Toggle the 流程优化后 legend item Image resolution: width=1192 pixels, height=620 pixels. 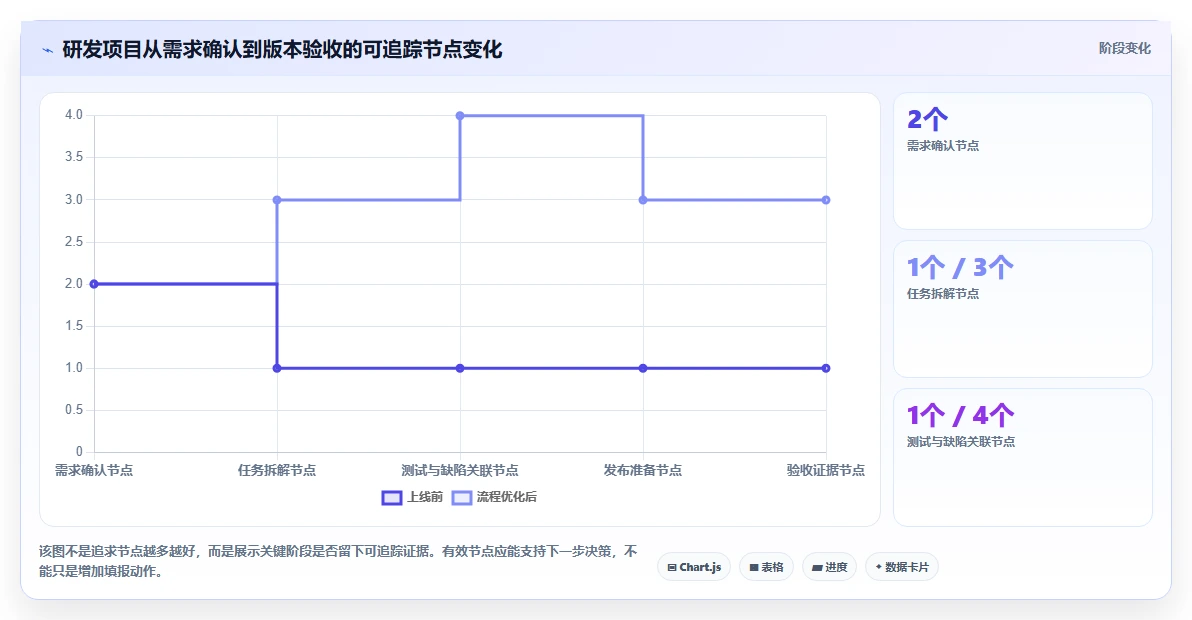pos(495,497)
